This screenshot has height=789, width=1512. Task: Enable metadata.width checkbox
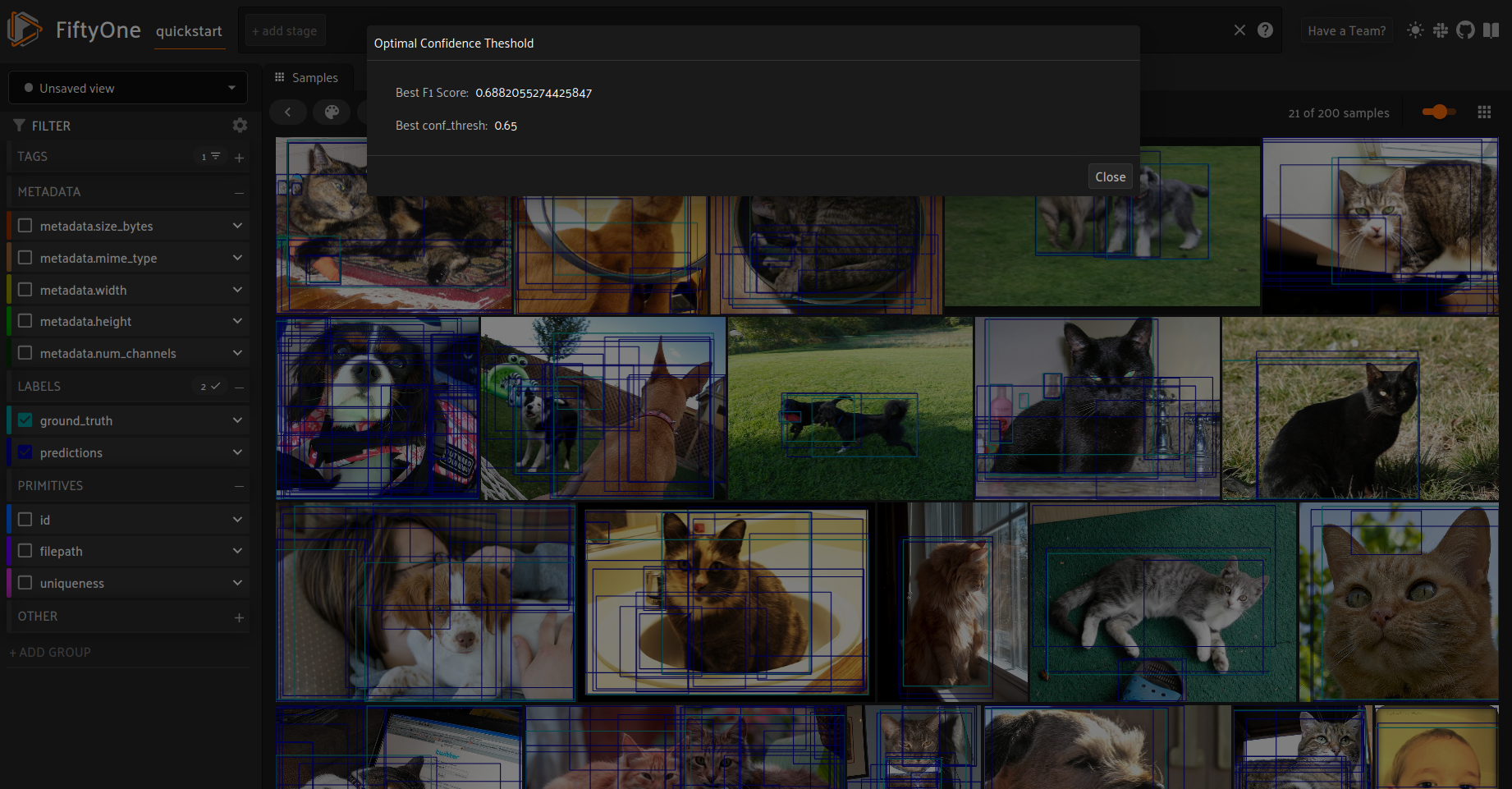click(x=25, y=290)
